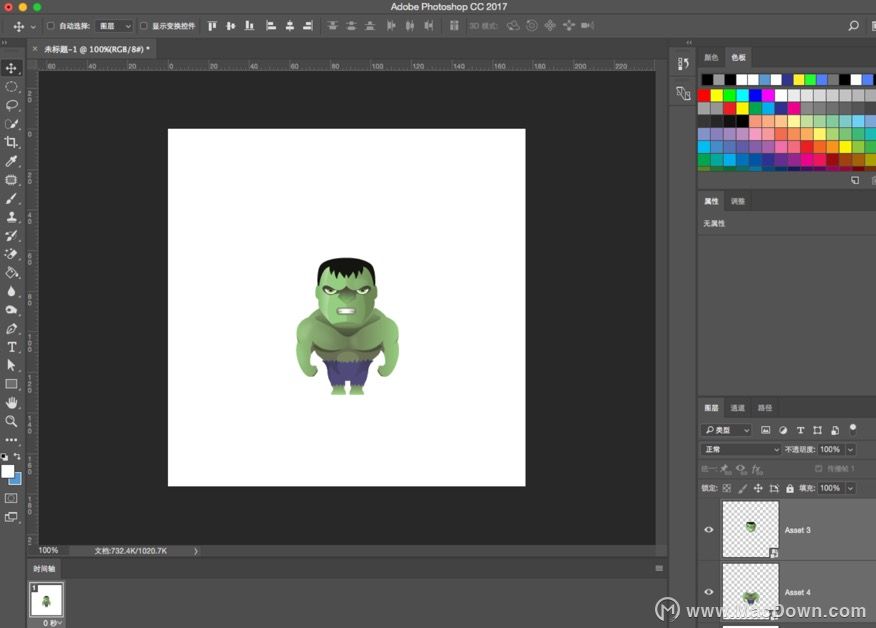Select the Move tool in the toolbox
Viewport: 876px width, 628px height.
pyautogui.click(x=11, y=68)
